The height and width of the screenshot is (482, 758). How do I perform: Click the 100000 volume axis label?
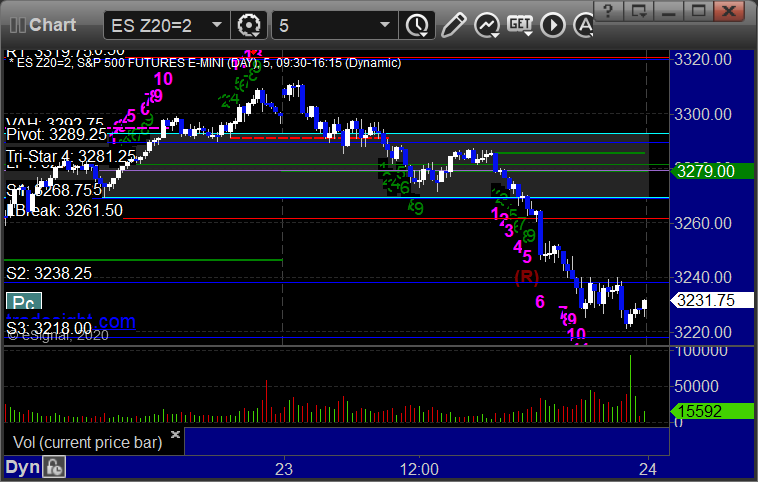click(701, 351)
